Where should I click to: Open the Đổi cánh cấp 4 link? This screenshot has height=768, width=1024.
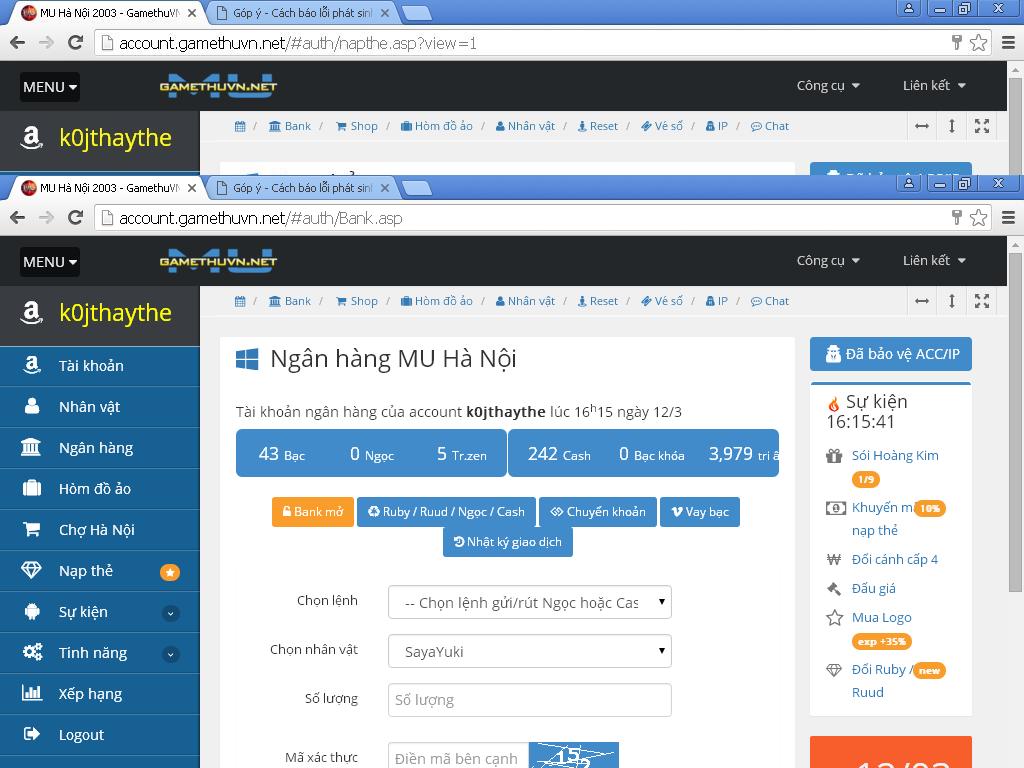[x=895, y=560]
